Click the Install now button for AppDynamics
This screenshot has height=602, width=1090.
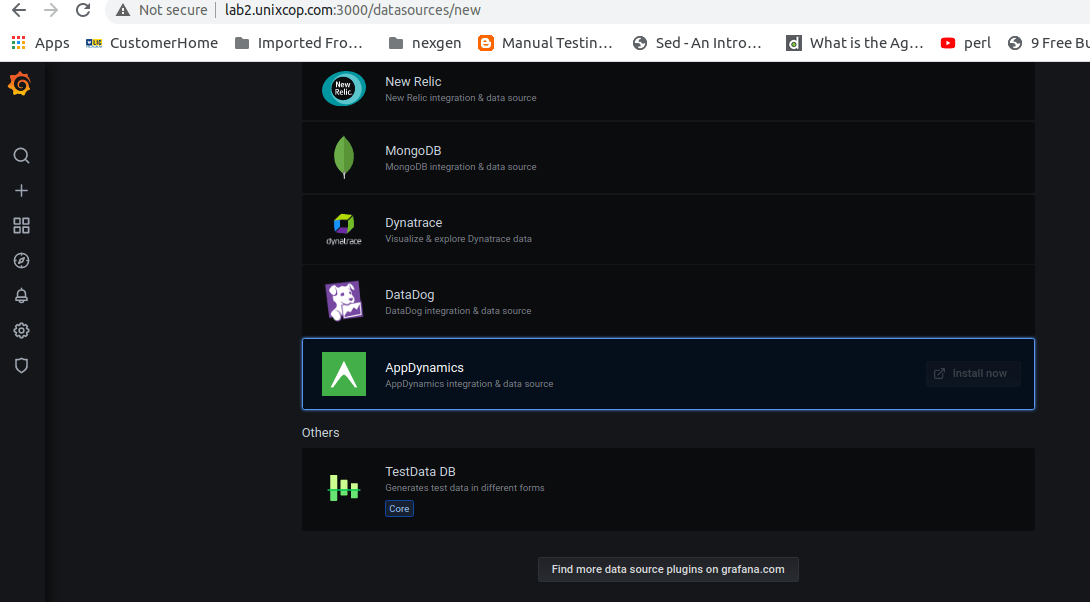(x=973, y=373)
